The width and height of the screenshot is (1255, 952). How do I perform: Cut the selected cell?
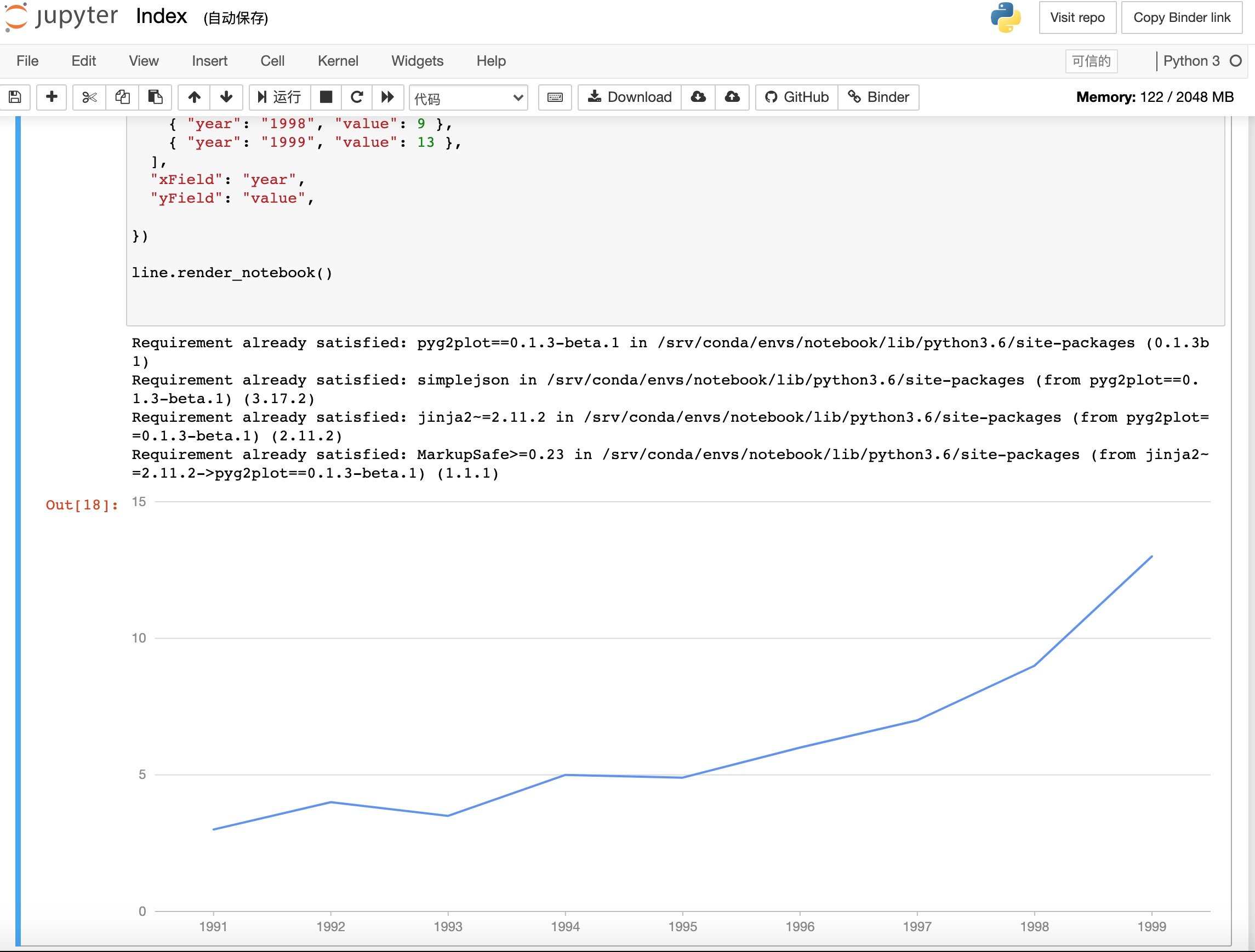tap(89, 97)
